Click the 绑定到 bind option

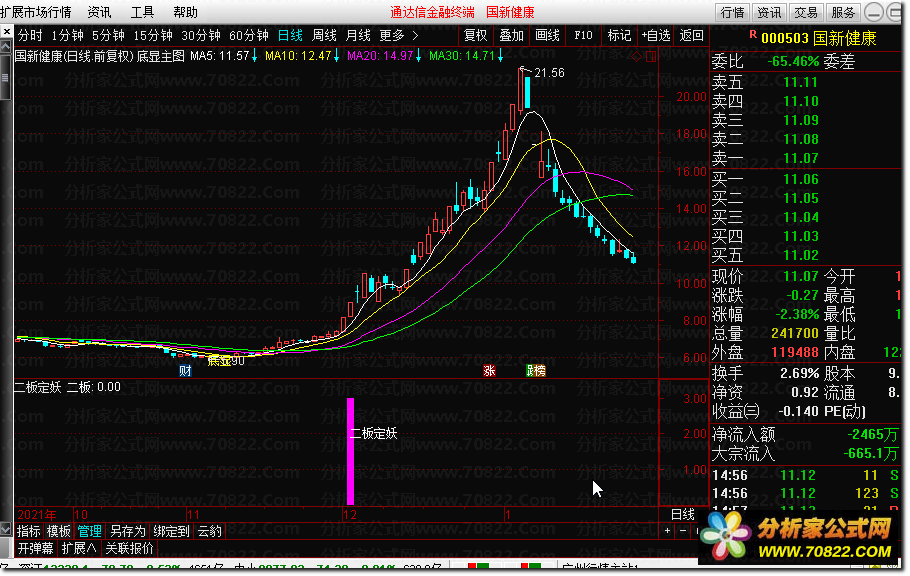tap(171, 531)
